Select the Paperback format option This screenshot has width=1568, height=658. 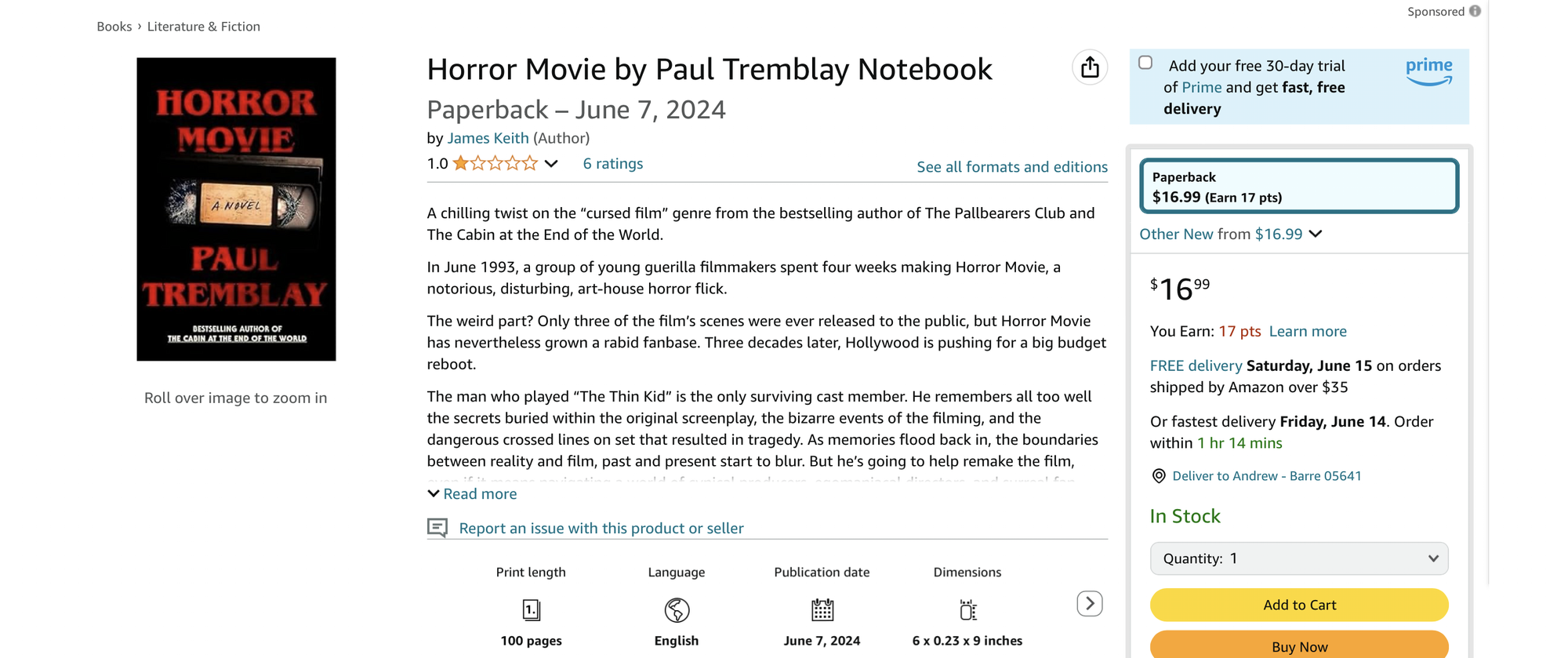[x=1298, y=187]
